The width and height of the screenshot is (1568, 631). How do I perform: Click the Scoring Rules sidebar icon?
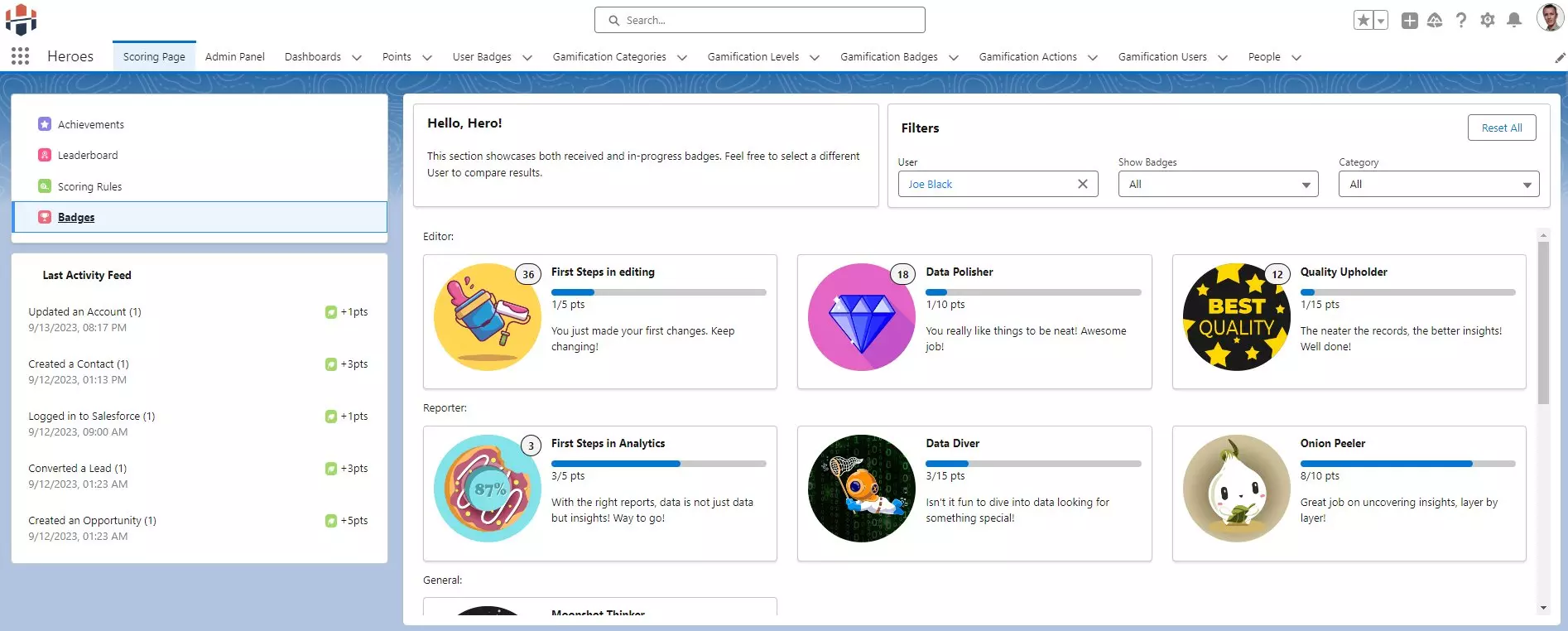[45, 186]
